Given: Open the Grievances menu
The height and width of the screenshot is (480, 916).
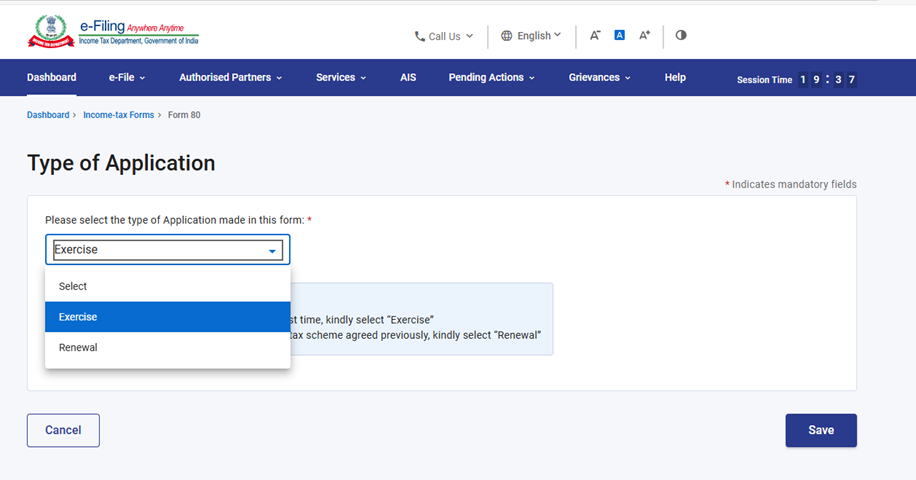Looking at the screenshot, I should (x=599, y=77).
